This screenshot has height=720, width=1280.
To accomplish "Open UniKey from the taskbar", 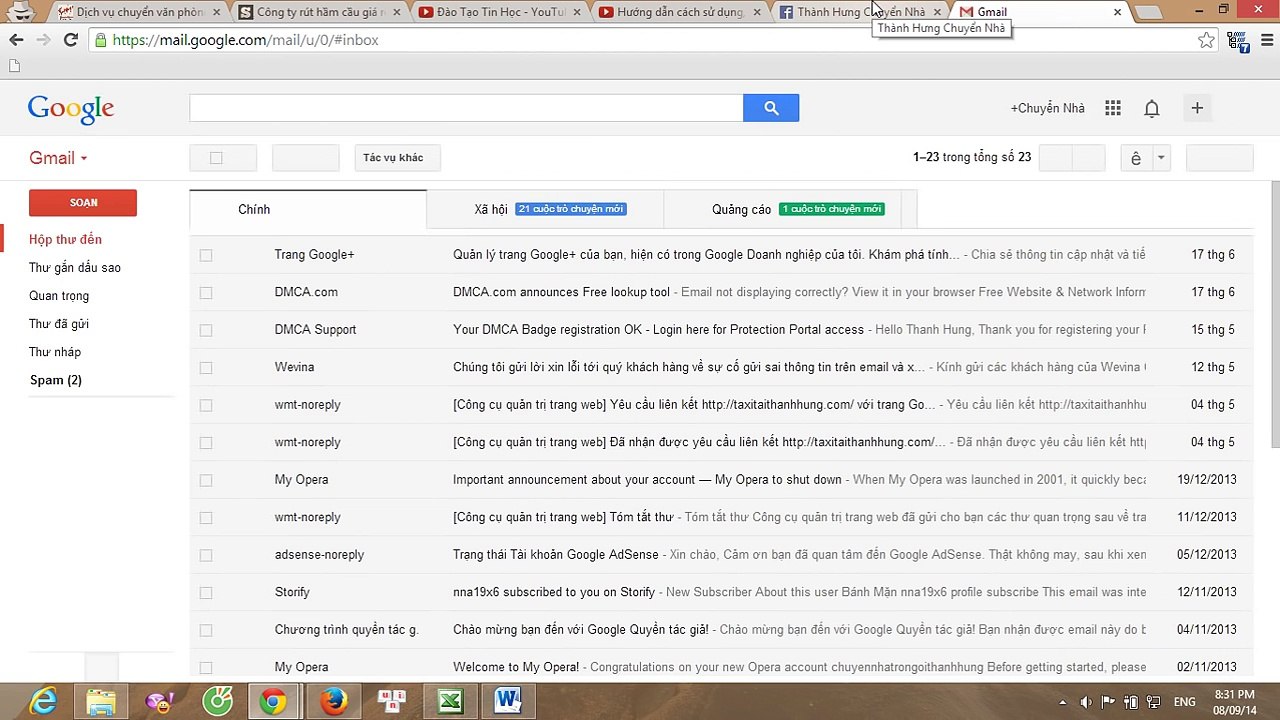I will [391, 702].
